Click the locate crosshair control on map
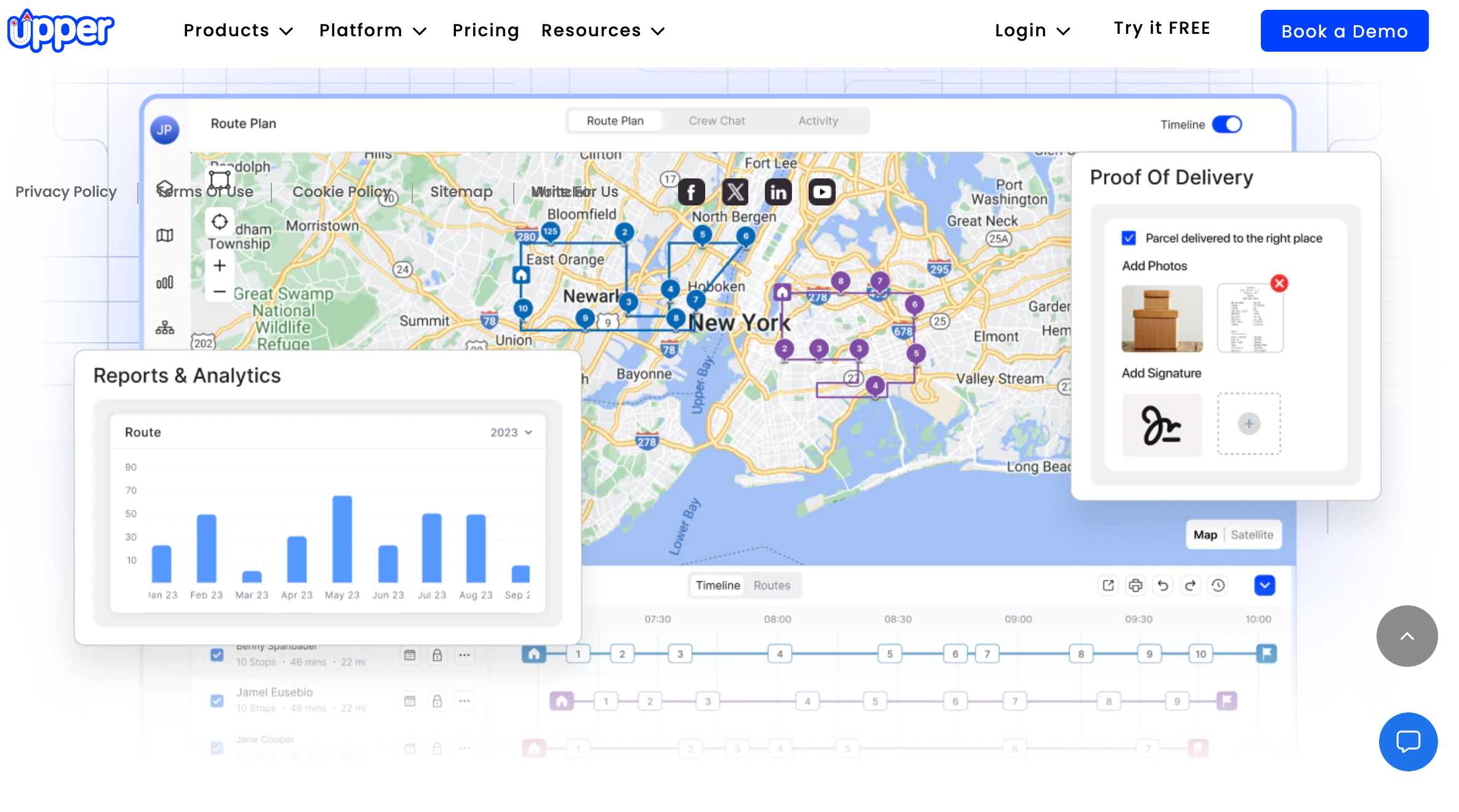Image resolution: width=1459 pixels, height=812 pixels. tap(220, 222)
